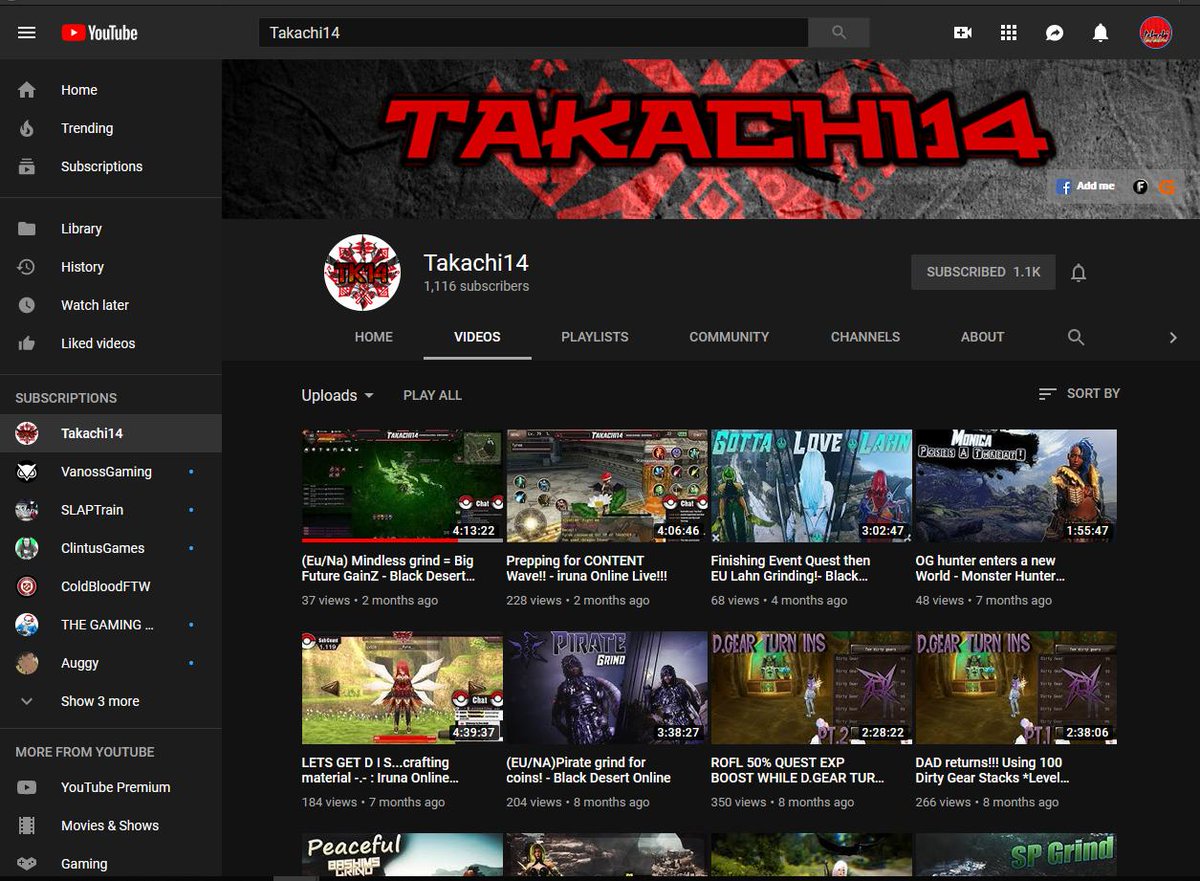Open the notifications bell in top bar
The width and height of the screenshot is (1200, 881).
pos(1100,33)
